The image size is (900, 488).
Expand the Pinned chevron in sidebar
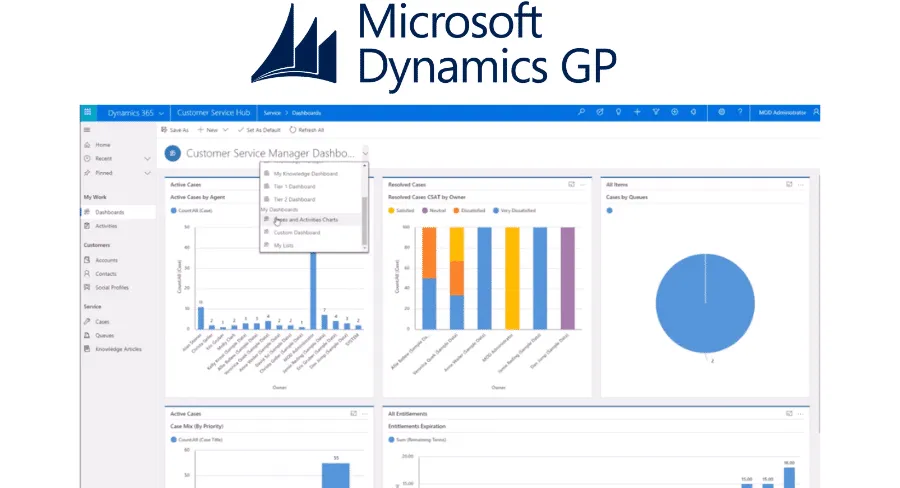click(148, 173)
